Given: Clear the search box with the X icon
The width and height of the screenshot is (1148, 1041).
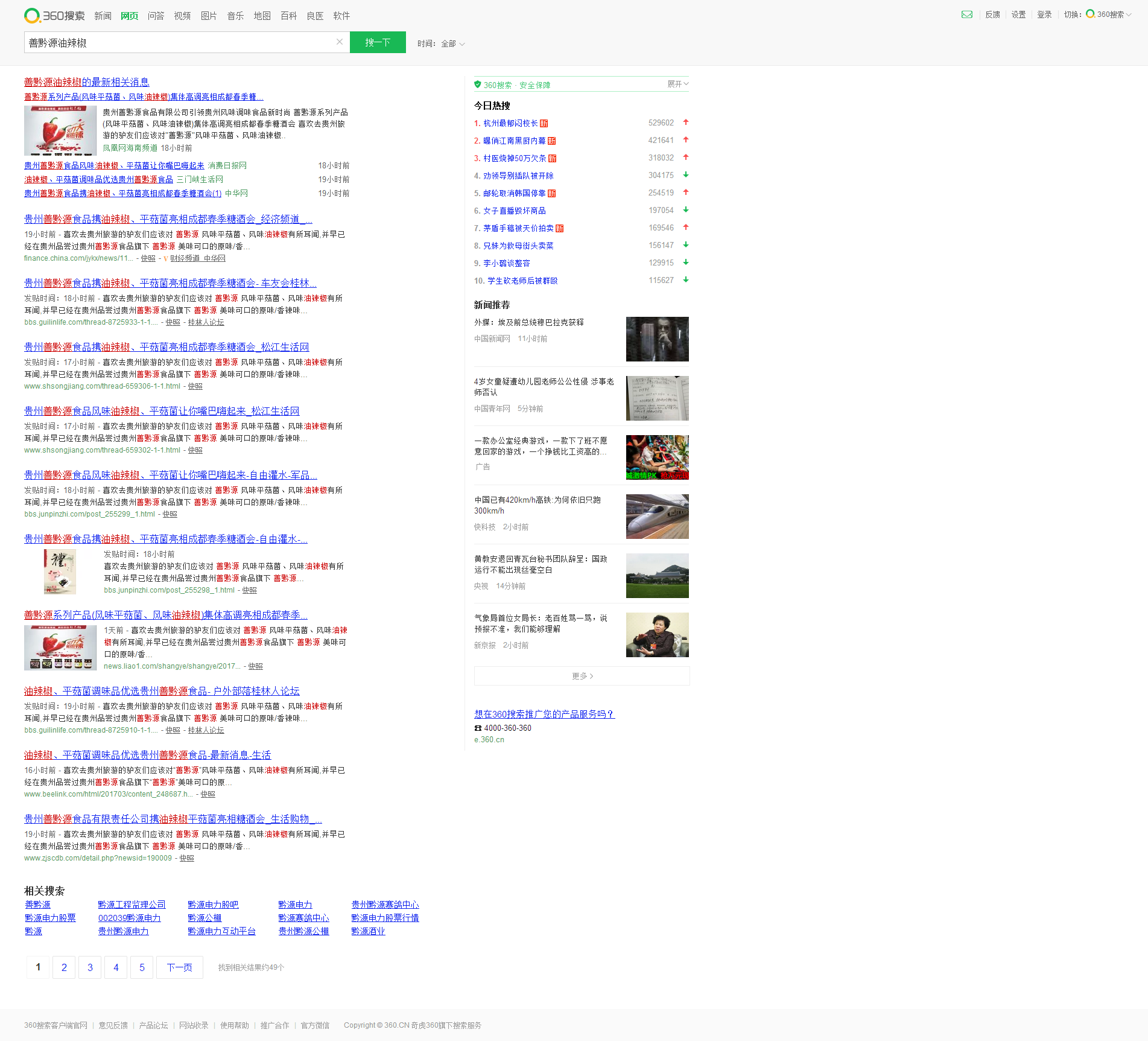Looking at the screenshot, I should click(x=340, y=42).
